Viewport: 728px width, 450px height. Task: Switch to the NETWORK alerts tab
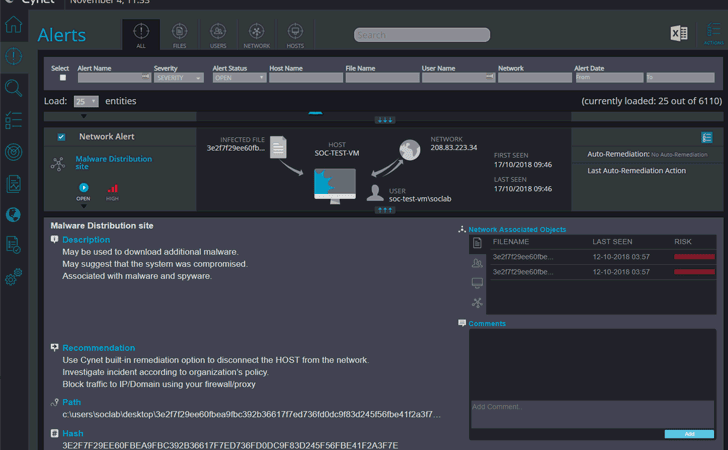pyautogui.click(x=256, y=35)
